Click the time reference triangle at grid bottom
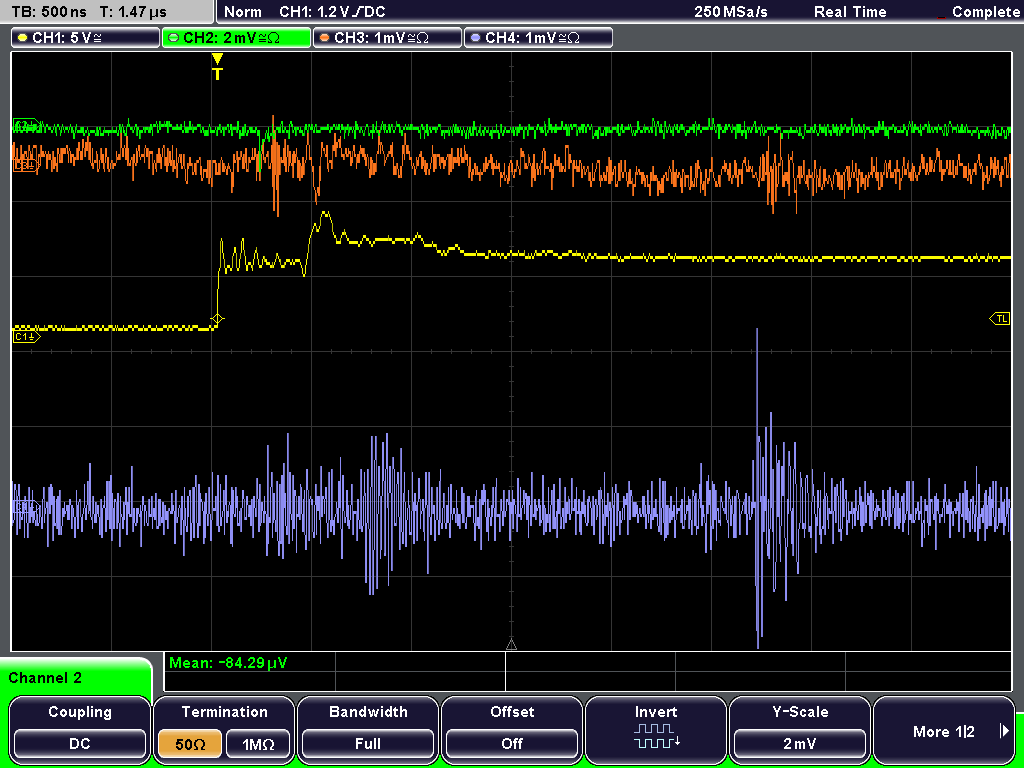 click(x=511, y=645)
